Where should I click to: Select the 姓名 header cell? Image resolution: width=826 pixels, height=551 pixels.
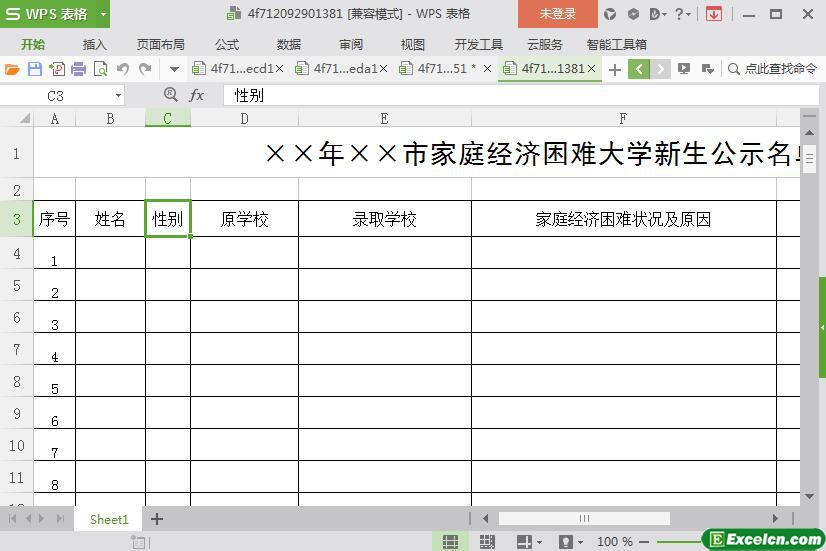(110, 219)
